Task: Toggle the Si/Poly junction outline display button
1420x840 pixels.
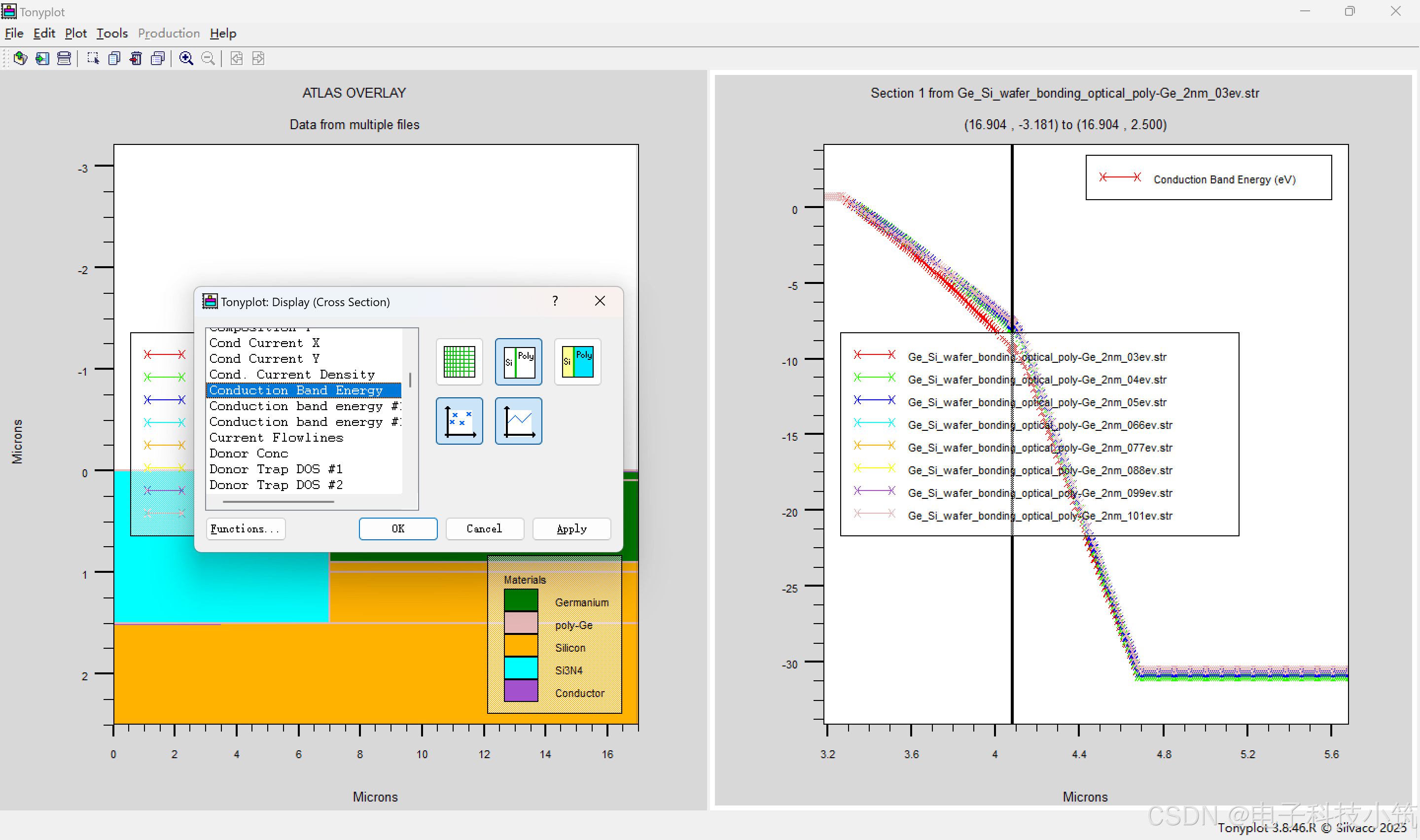Action: (518, 362)
